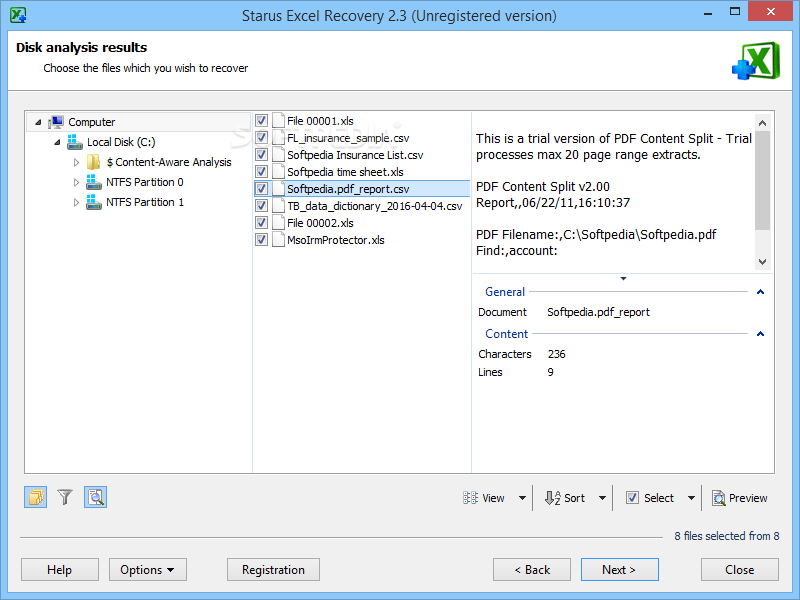Screen dimensions: 800x600
Task: Click preview scrollbar up arrow
Action: (x=762, y=123)
